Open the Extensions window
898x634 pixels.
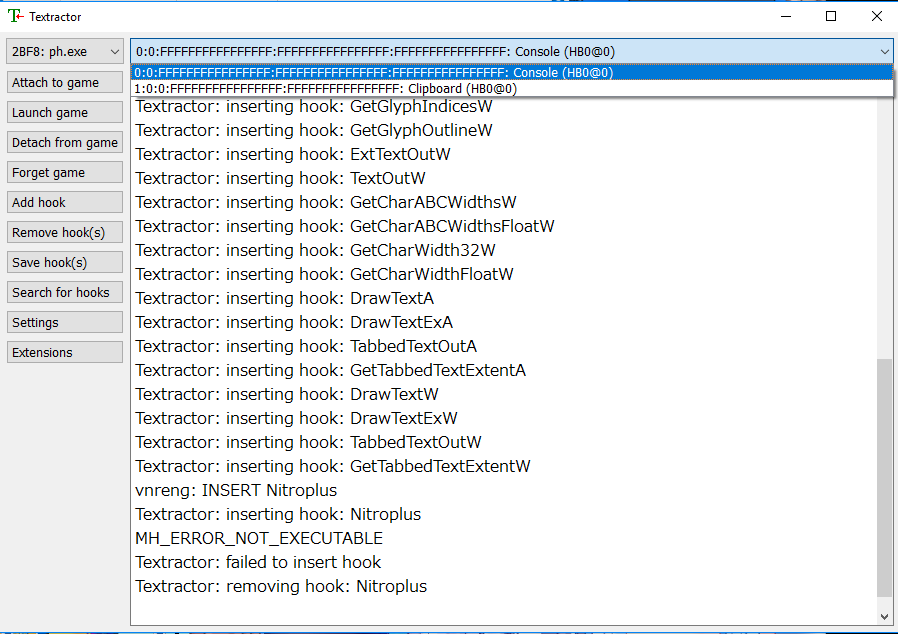pyautogui.click(x=64, y=352)
